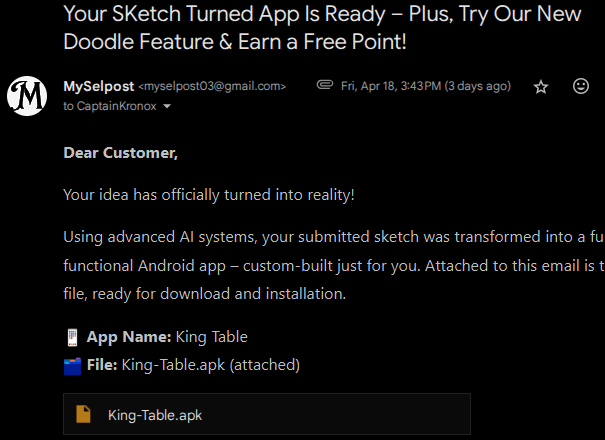Image resolution: width=605 pixels, height=440 pixels.
Task: Click the orange file icon of King-Table.apk
Action: tap(83, 415)
